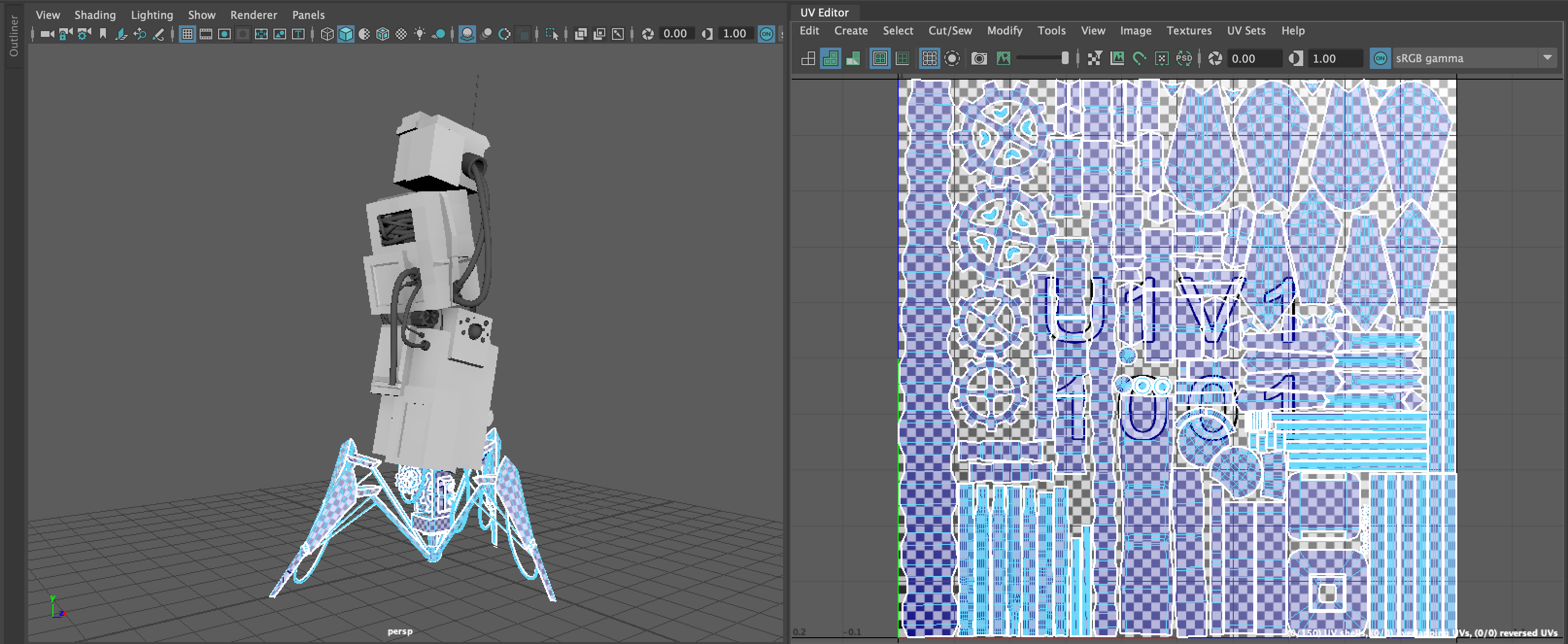
Task: Toggle UV Editor color management ON button
Action: point(1380,58)
